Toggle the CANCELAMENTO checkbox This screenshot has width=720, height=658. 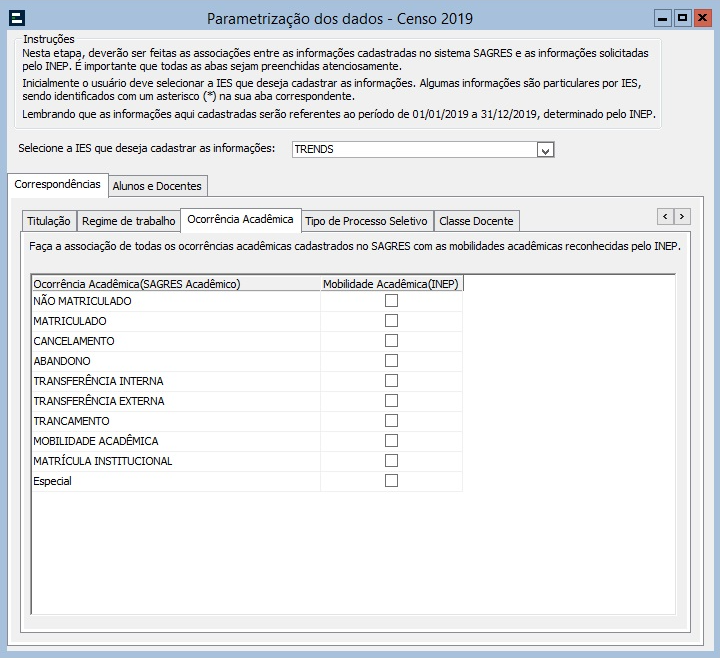[391, 341]
